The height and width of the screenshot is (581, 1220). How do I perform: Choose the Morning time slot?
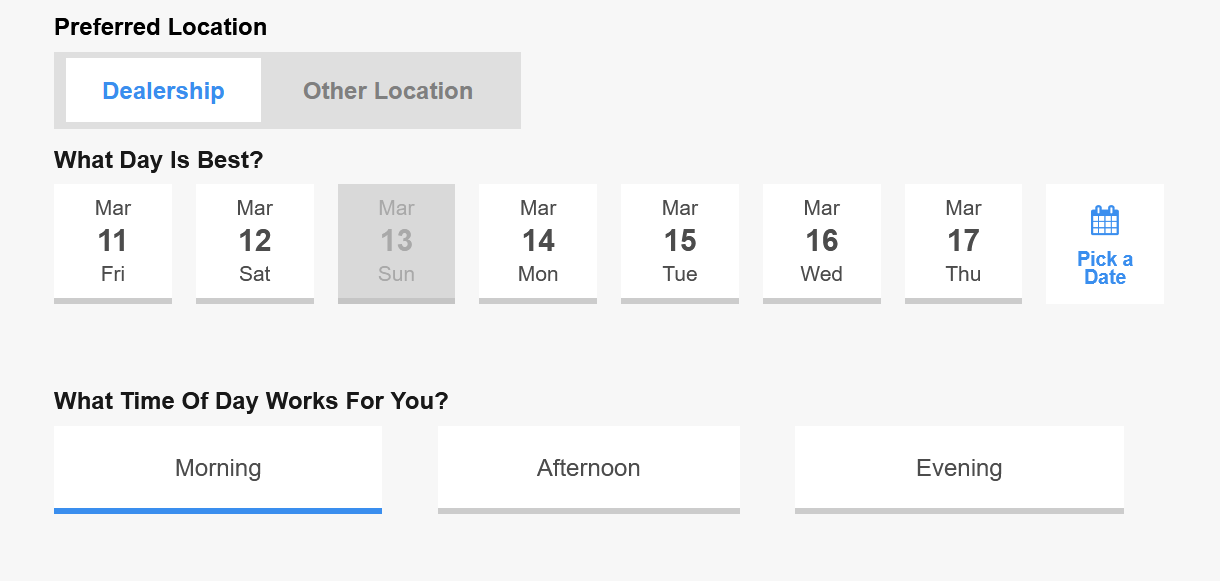point(218,468)
